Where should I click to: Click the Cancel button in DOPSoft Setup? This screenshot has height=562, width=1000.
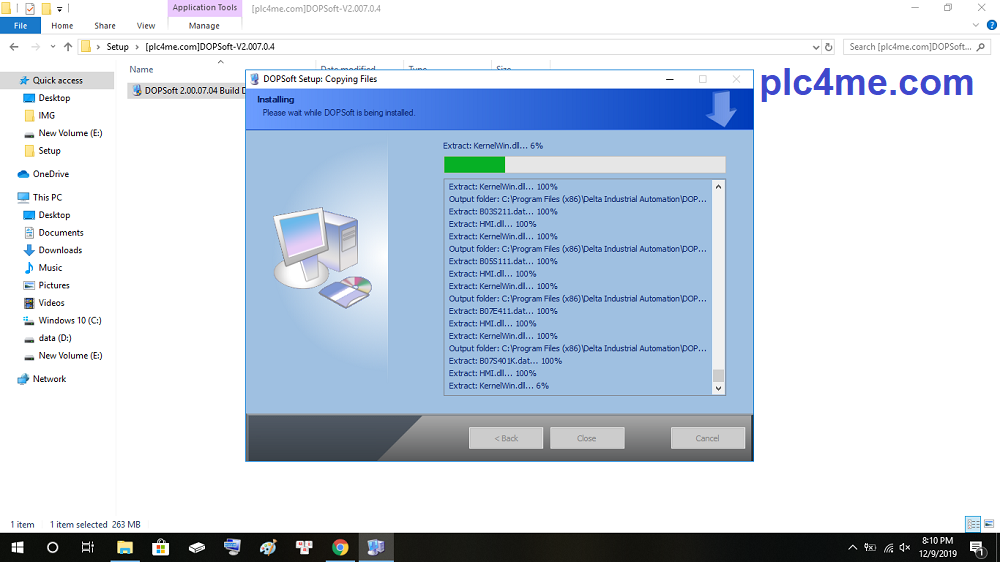coord(707,438)
